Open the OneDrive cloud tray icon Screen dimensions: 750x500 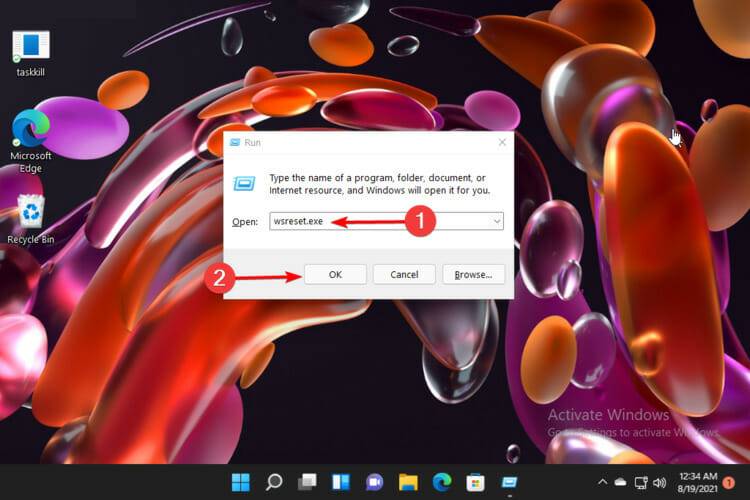click(x=620, y=482)
